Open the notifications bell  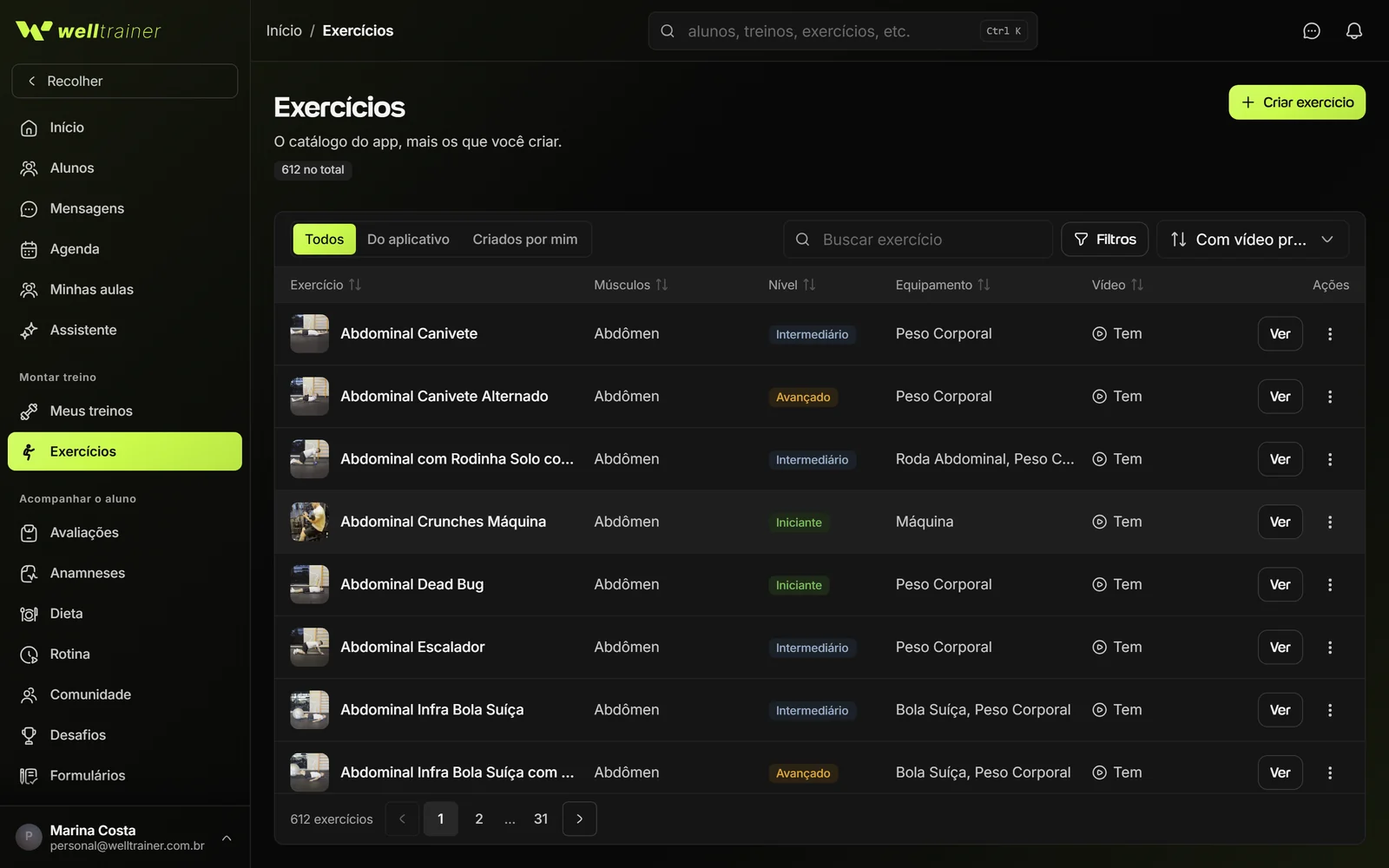1353,31
